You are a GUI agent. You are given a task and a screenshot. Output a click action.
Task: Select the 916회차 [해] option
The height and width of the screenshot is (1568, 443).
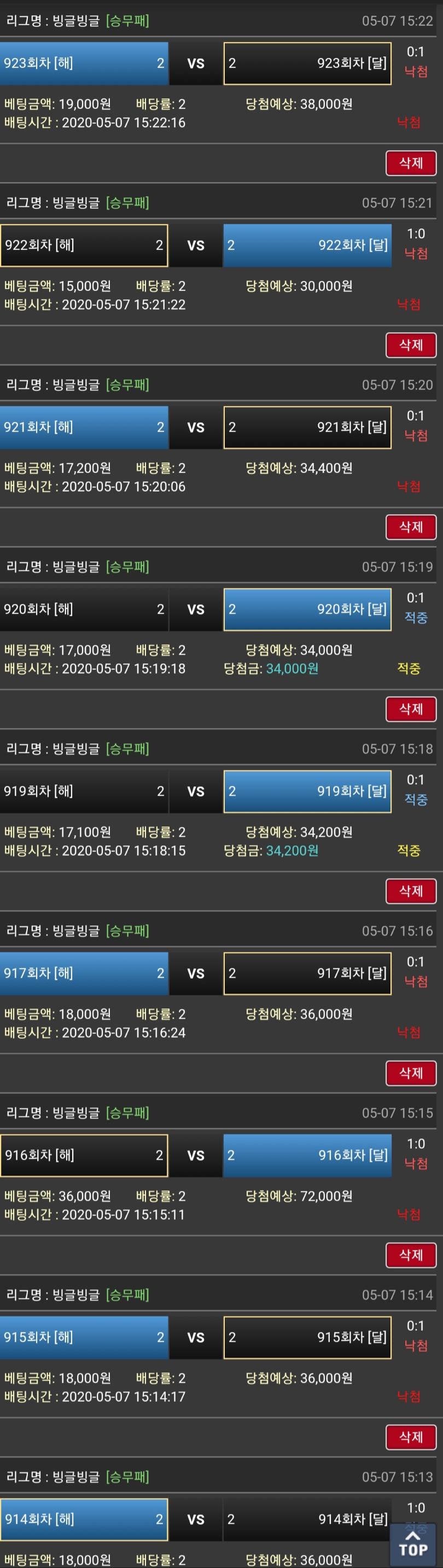pyautogui.click(x=84, y=1155)
